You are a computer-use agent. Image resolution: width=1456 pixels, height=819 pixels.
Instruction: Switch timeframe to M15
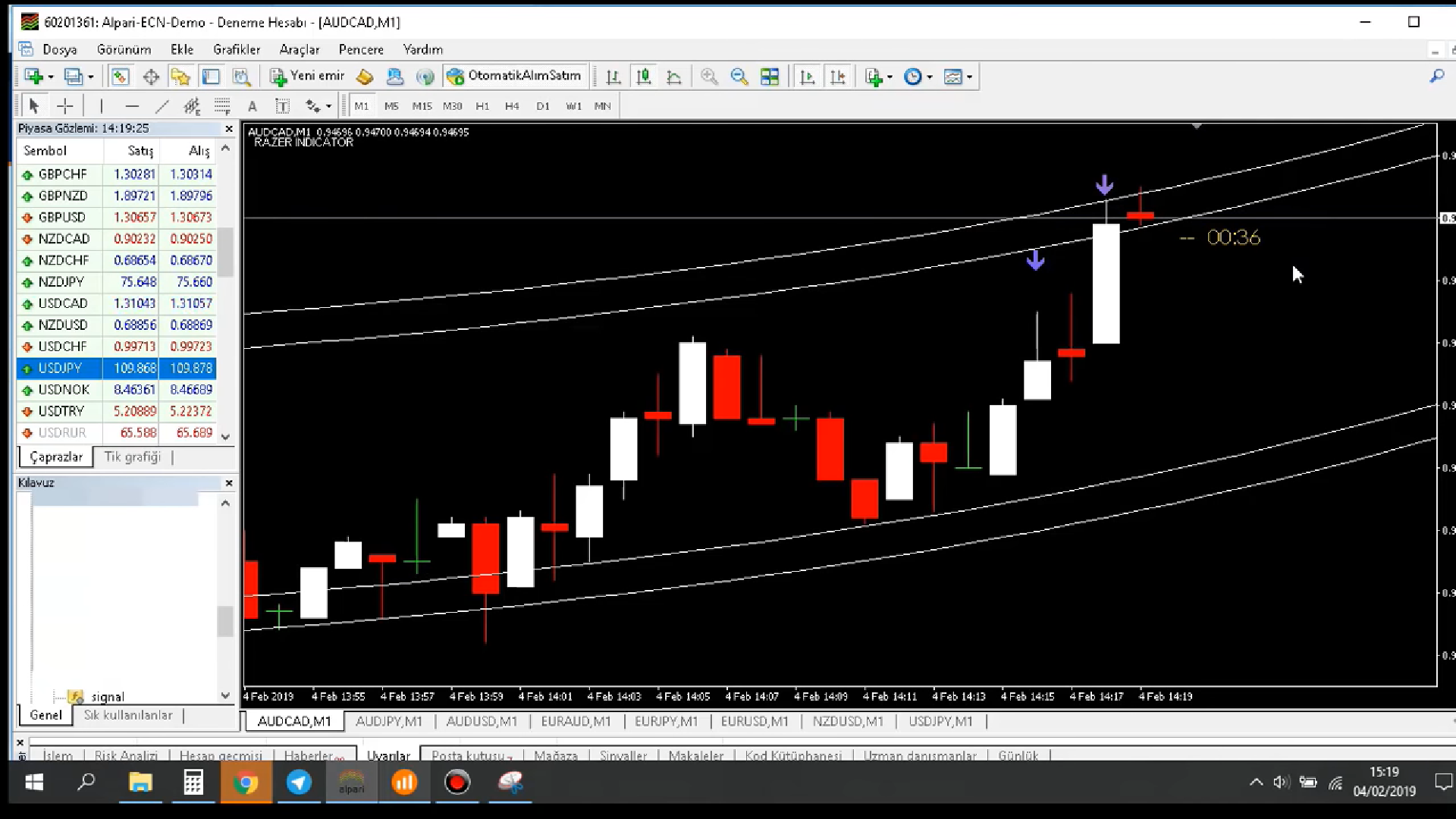[422, 106]
